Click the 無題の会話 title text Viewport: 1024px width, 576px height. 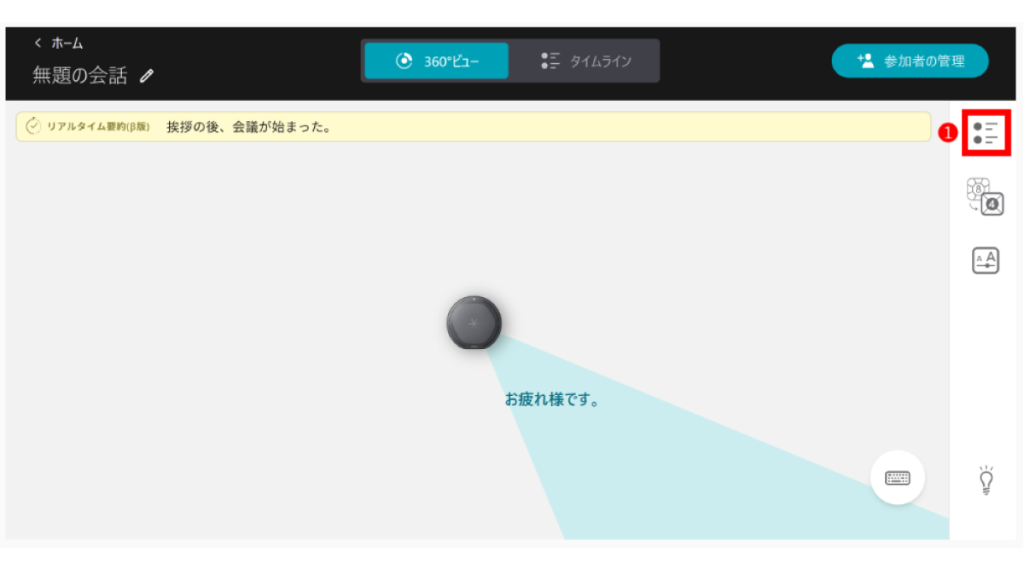80,75
